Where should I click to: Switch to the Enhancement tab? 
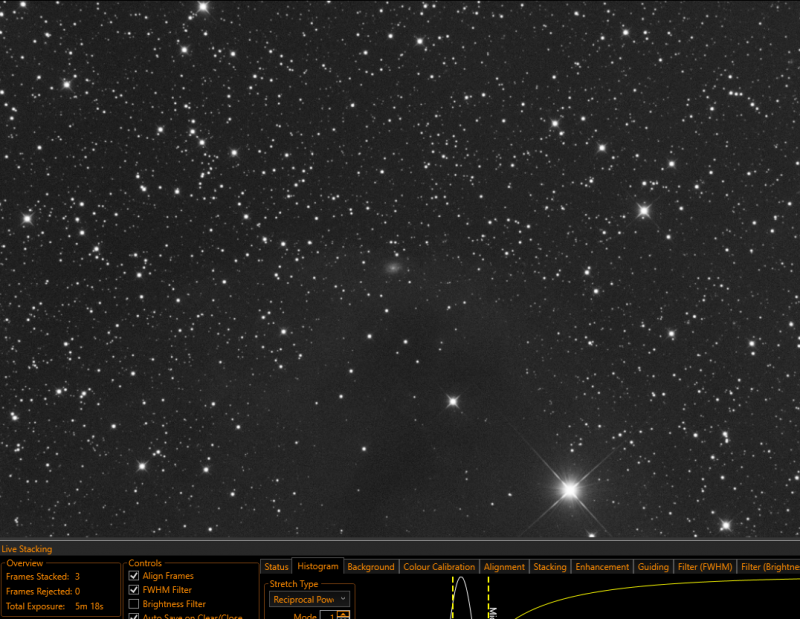(602, 567)
